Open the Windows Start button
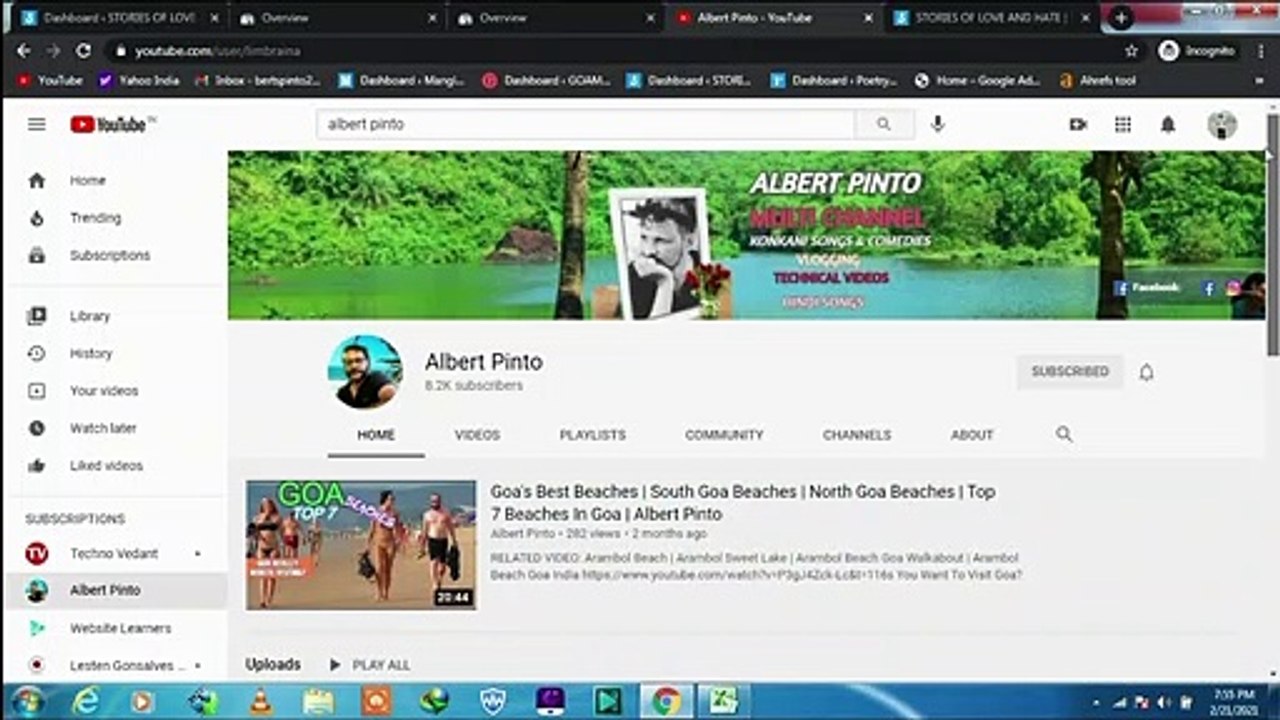 pos(27,701)
